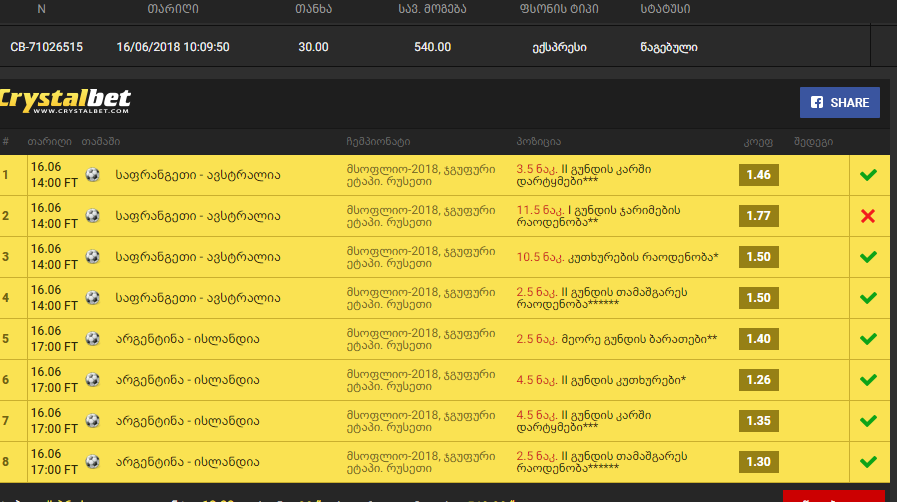Click the 1.46 odds badge
The image size is (897, 502).
(759, 175)
